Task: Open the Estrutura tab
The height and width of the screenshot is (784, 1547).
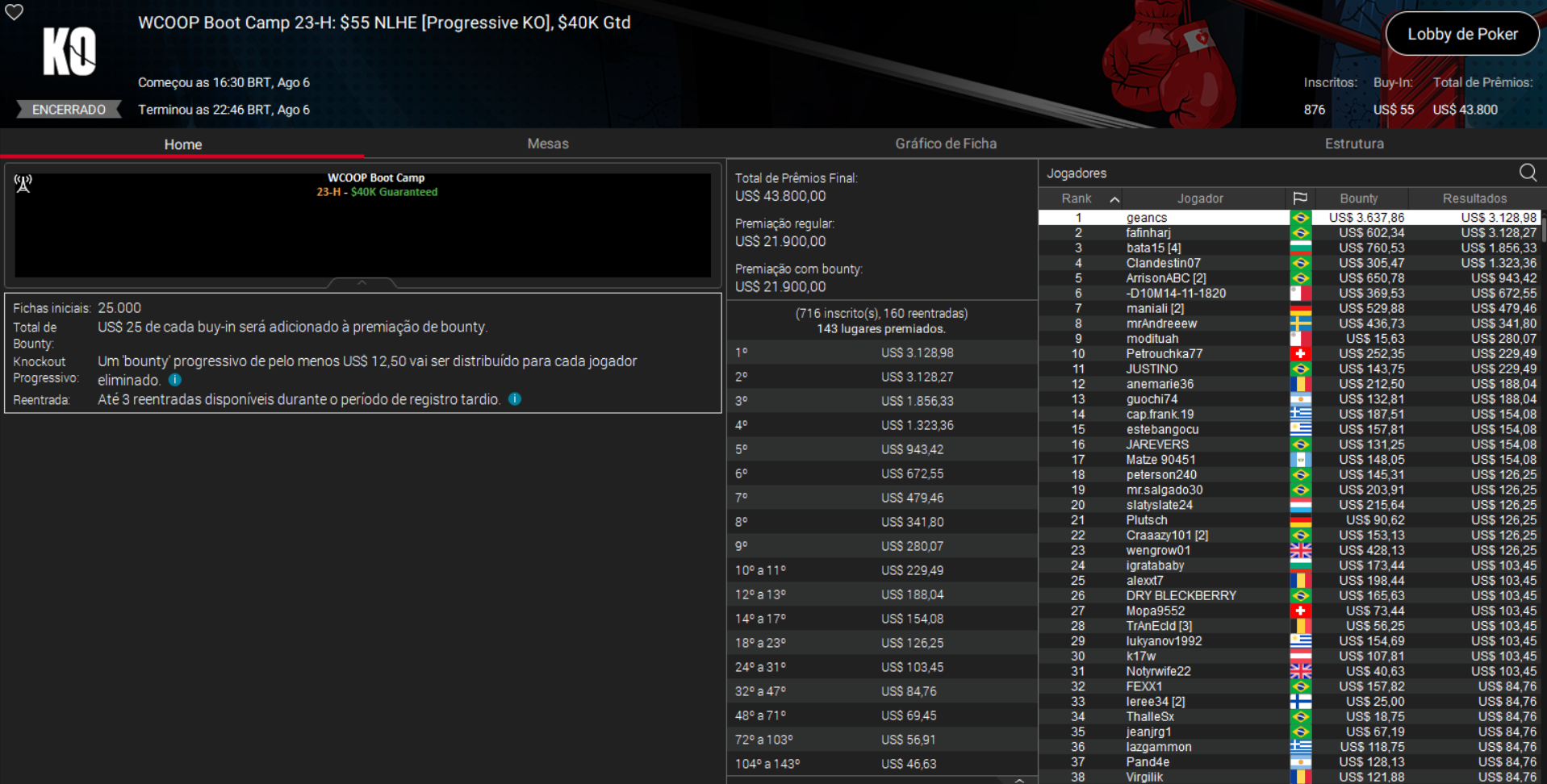Action: (1354, 144)
